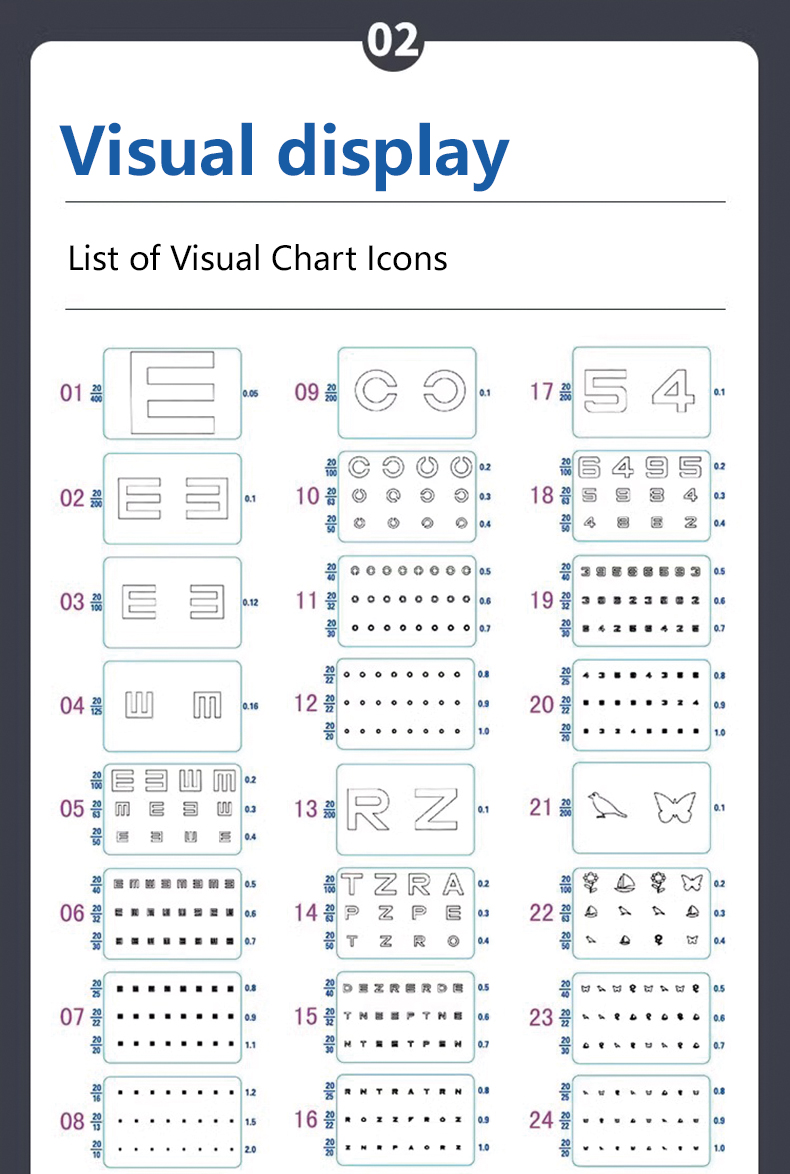Pick chart 14 with T Z R A letters
The height and width of the screenshot is (1174, 790).
[406, 913]
